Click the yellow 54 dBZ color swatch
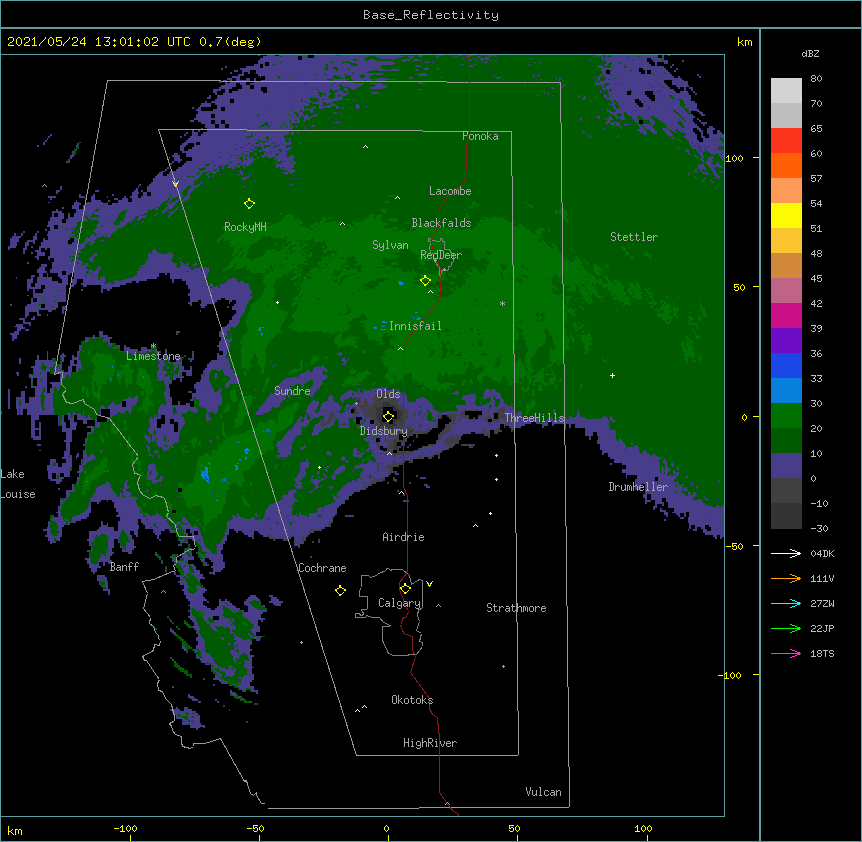Screen dimensions: 862x842 coord(786,215)
